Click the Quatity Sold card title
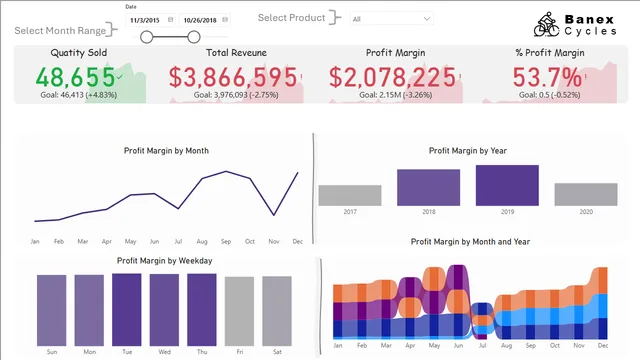This screenshot has width=640, height=360. coord(79,53)
